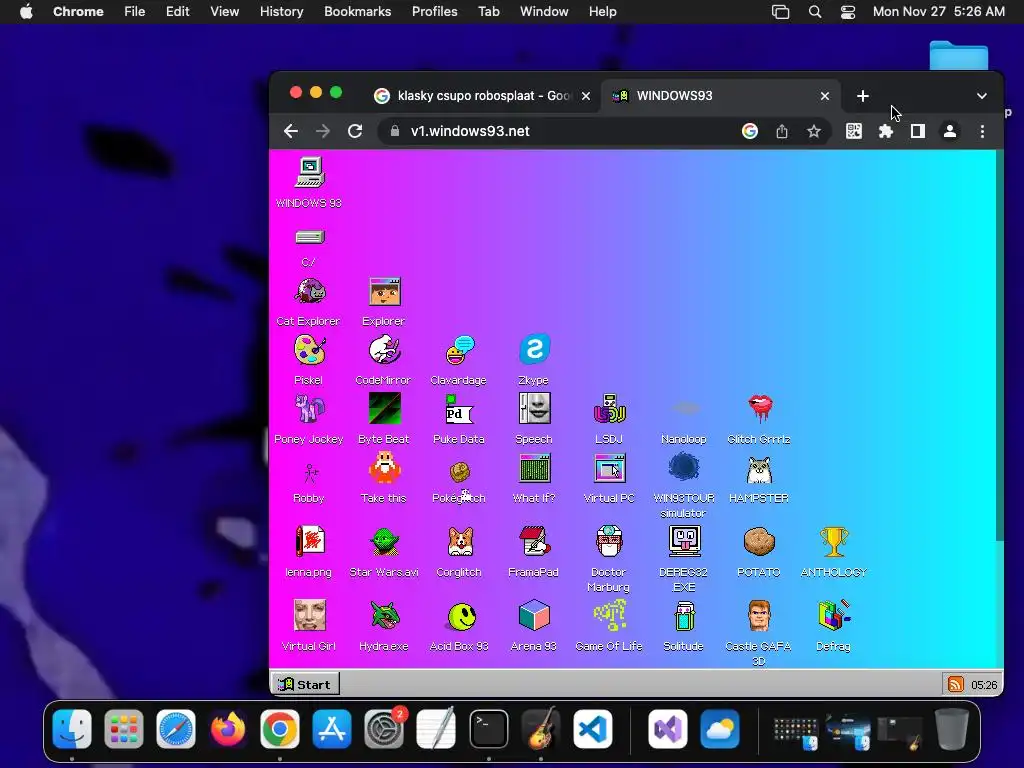This screenshot has height=768, width=1024.
Task: Open WIN93TOUR simulator icon
Action: 684,468
